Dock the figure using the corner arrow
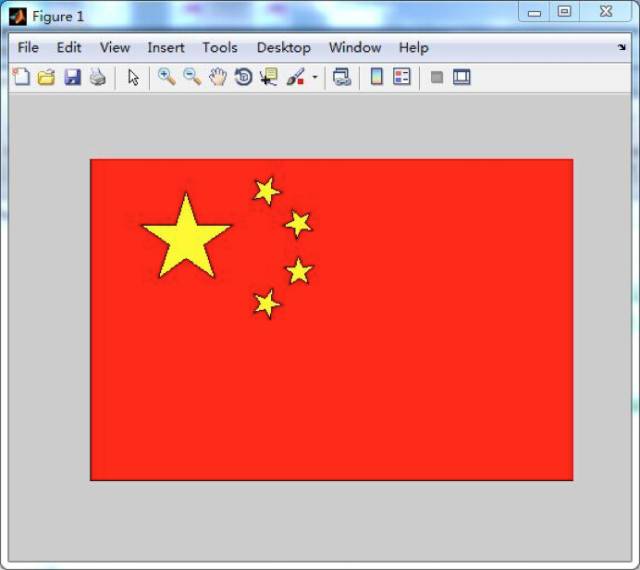Viewport: 640px width, 570px height. 621,47
